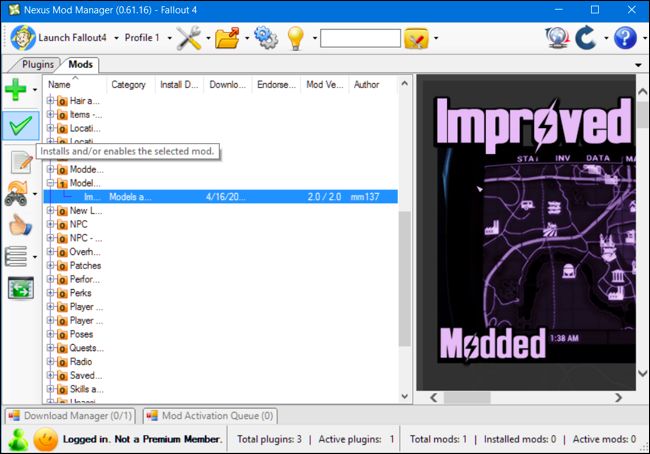The height and width of the screenshot is (454, 650).
Task: Click the thumbs-up endorse mod icon
Action: [20, 225]
